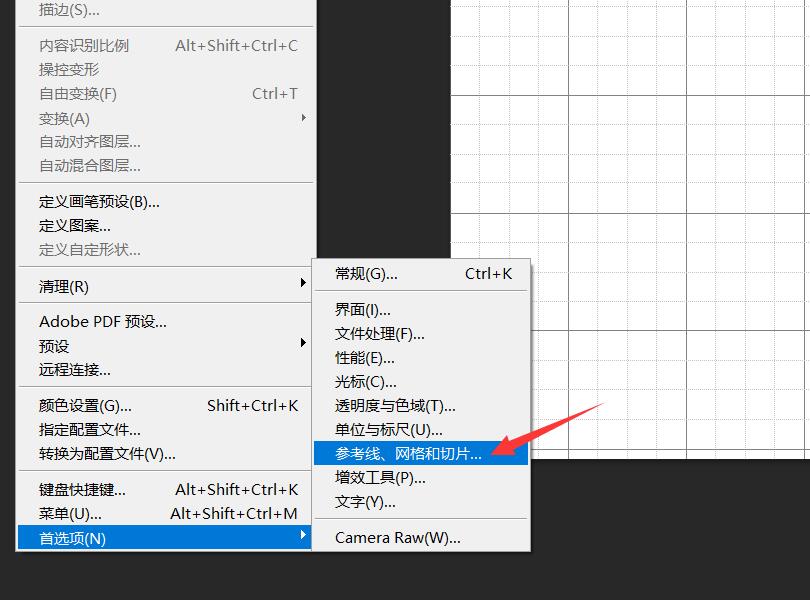Expand the 预设 submenu
810x600 pixels.
pyautogui.click(x=166, y=346)
